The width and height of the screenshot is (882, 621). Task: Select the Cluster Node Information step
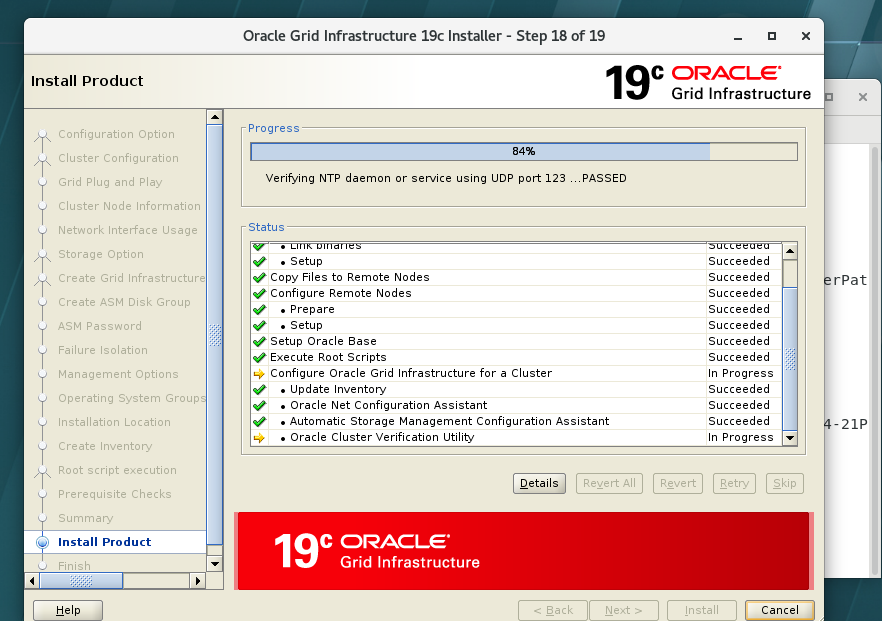coord(129,206)
